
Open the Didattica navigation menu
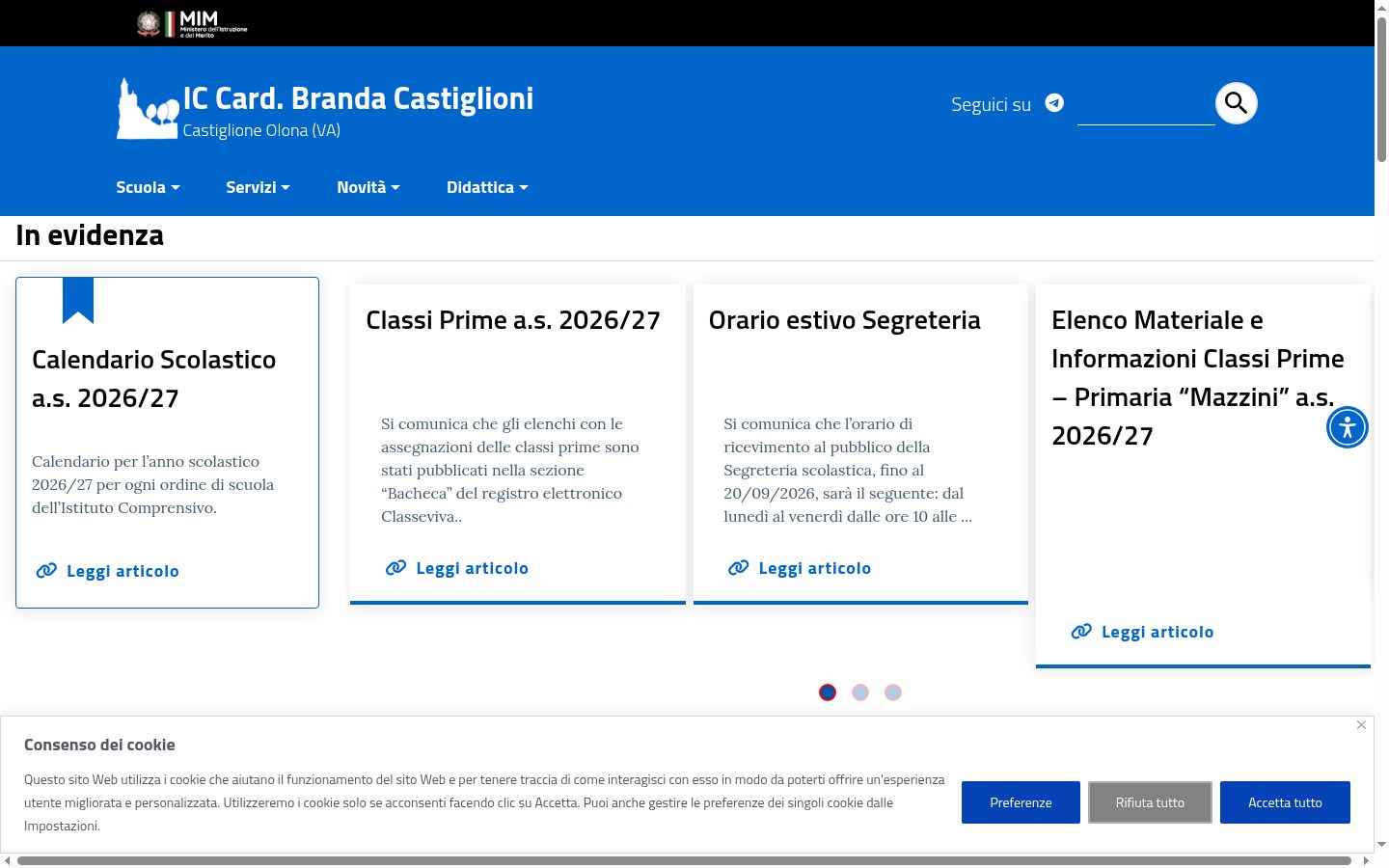click(x=487, y=187)
